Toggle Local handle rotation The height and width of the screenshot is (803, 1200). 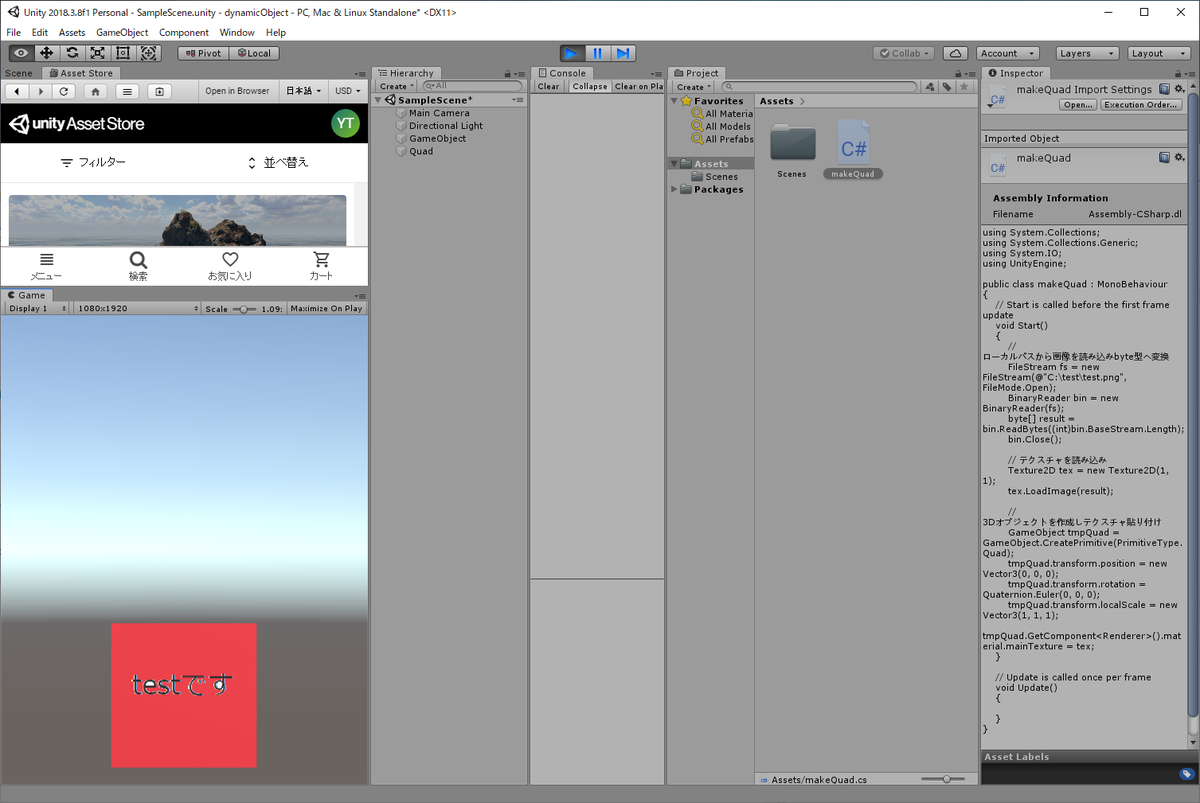pos(254,53)
